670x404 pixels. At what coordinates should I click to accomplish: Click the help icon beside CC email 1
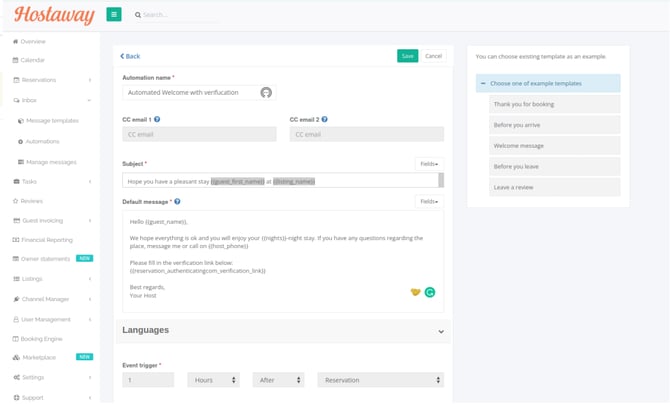click(157, 119)
